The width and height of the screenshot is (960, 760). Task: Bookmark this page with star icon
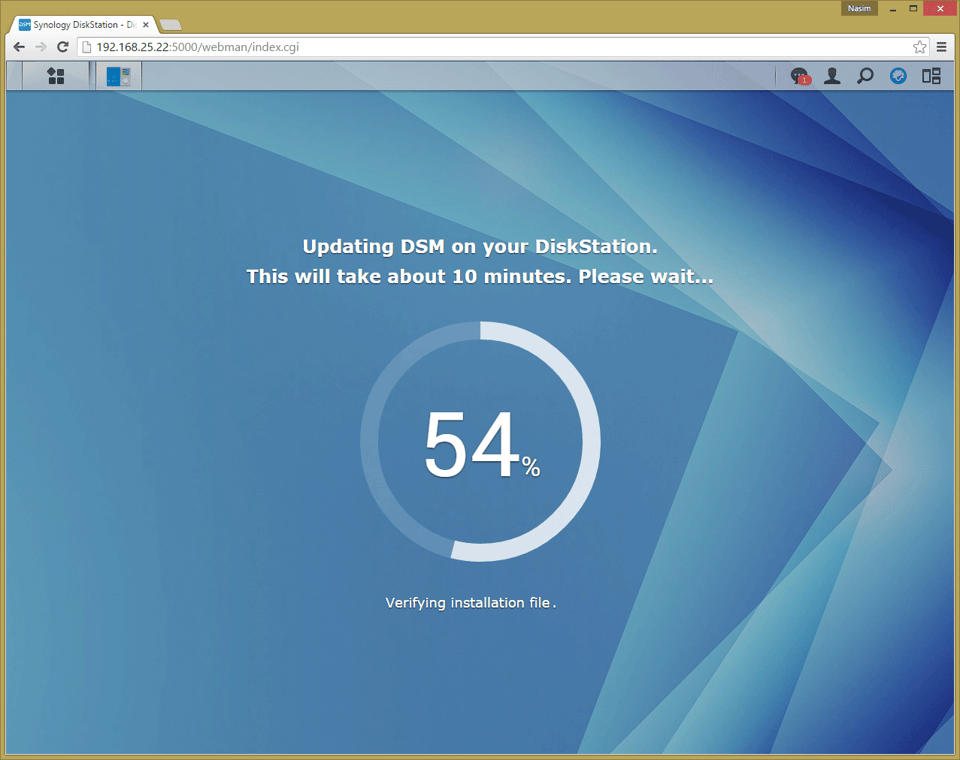919,47
